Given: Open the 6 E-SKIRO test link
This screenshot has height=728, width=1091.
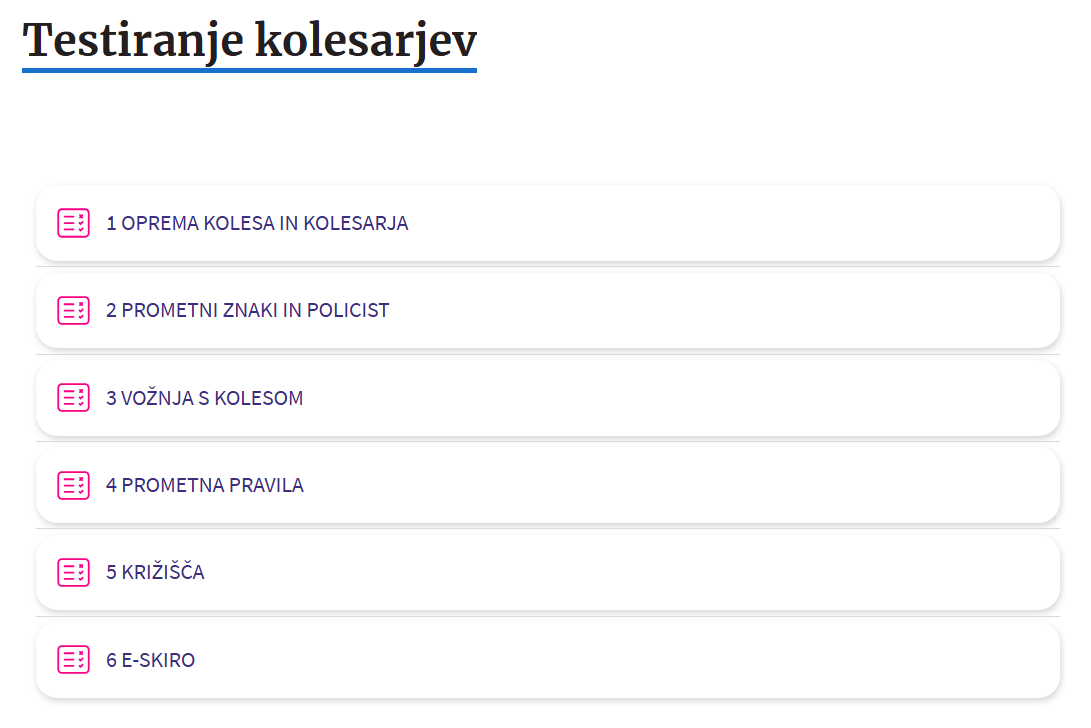Looking at the screenshot, I should 150,660.
